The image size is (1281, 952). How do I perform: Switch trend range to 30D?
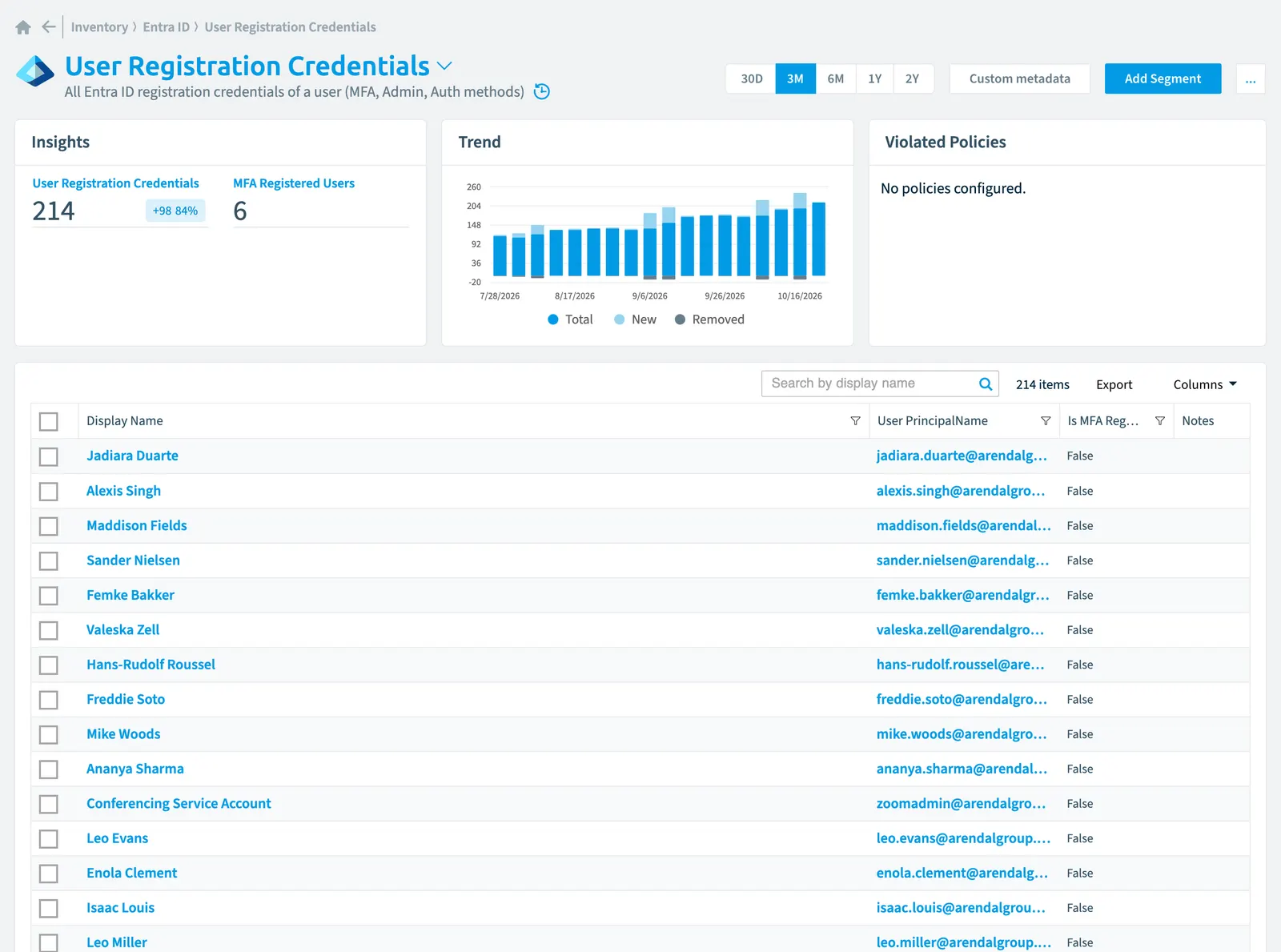tap(751, 78)
